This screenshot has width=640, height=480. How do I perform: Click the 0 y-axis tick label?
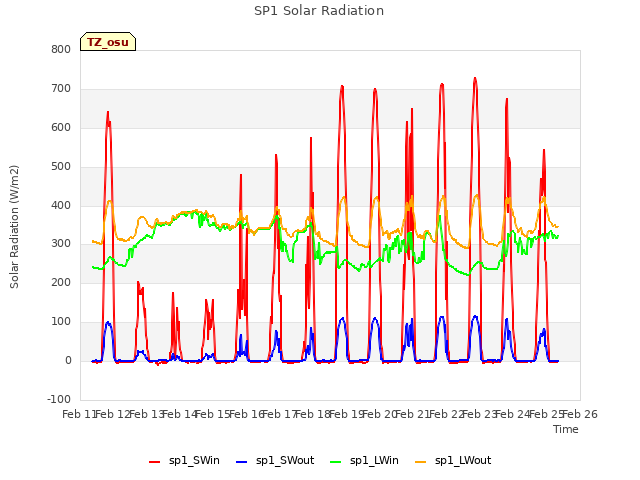(x=68, y=361)
